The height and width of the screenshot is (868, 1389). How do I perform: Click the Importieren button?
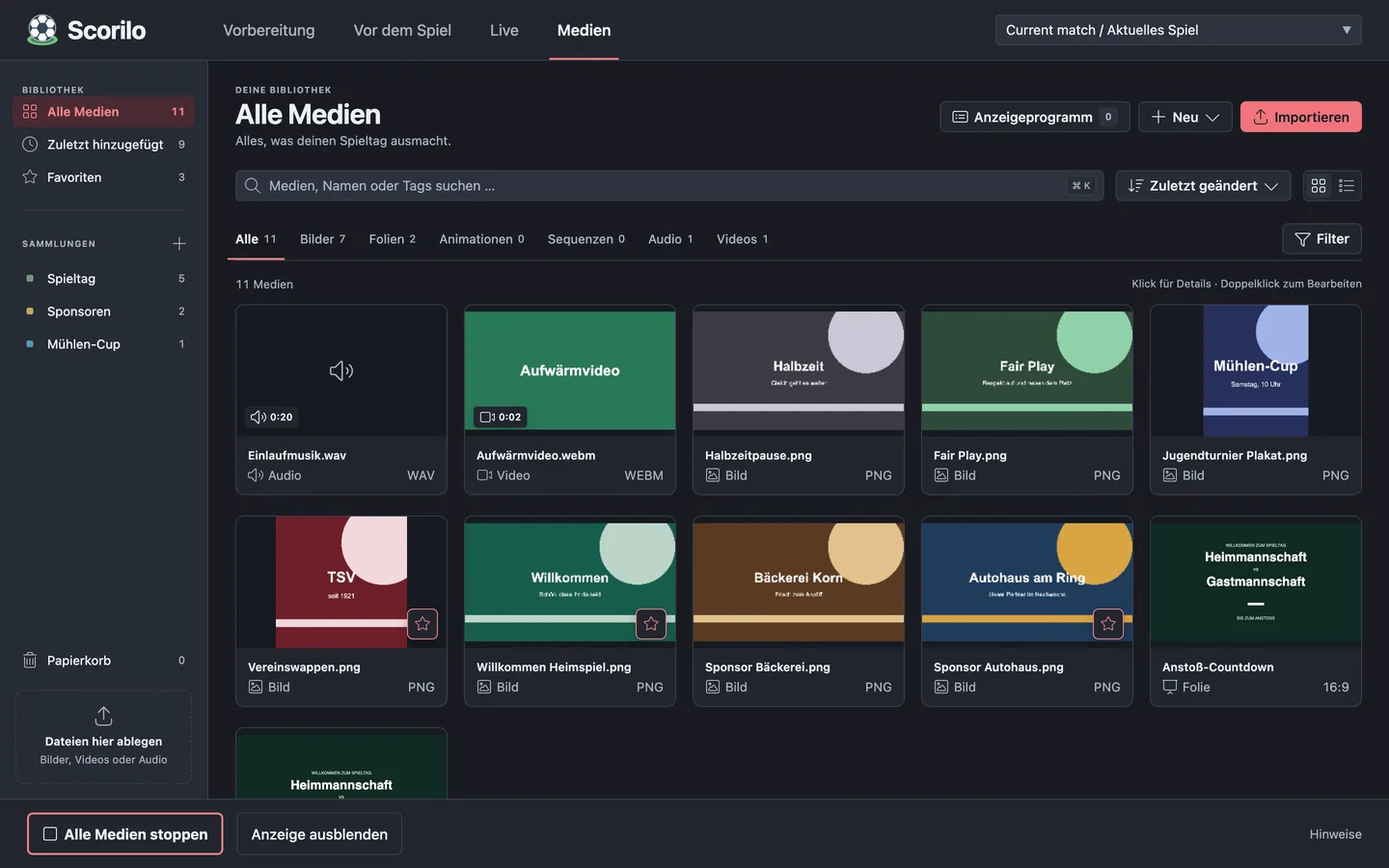[x=1301, y=117]
